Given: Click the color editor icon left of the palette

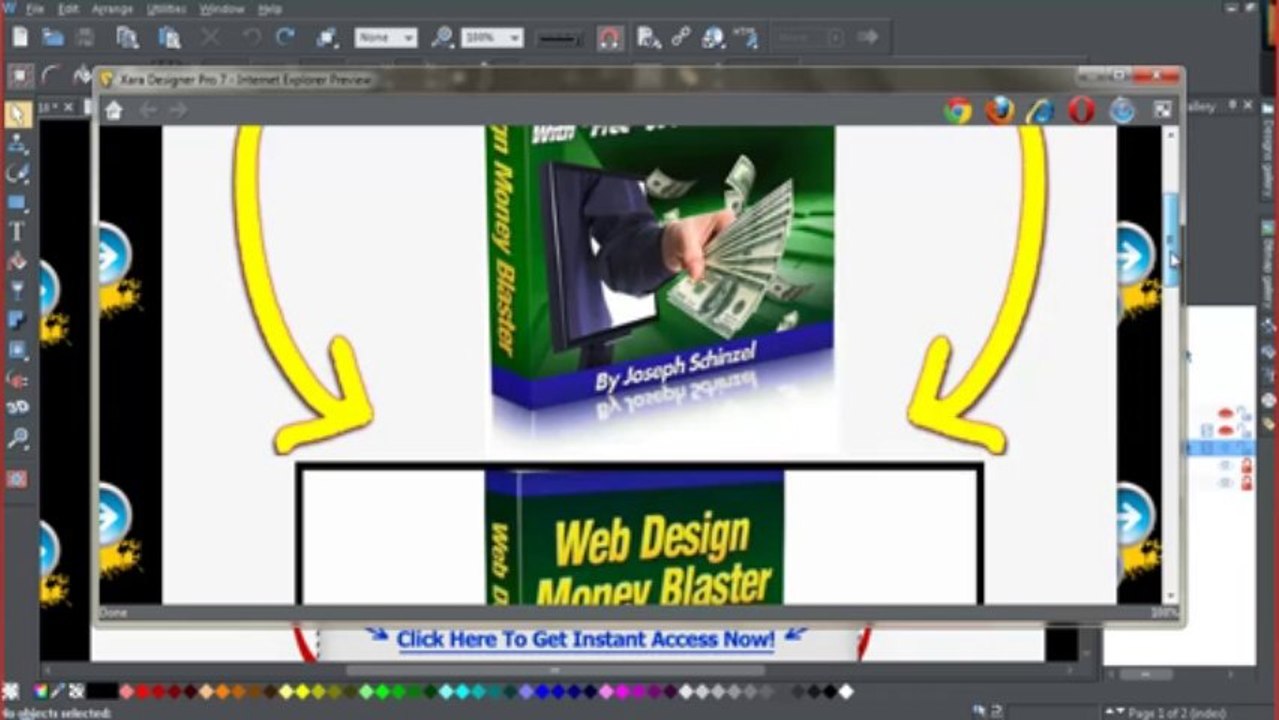Looking at the screenshot, I should (x=41, y=691).
